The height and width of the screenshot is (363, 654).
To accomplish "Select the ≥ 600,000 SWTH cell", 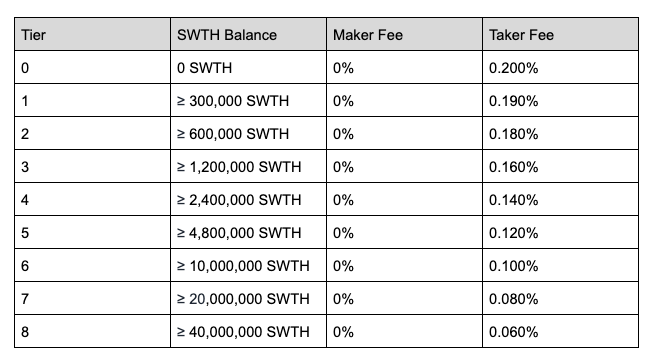I will click(249, 133).
